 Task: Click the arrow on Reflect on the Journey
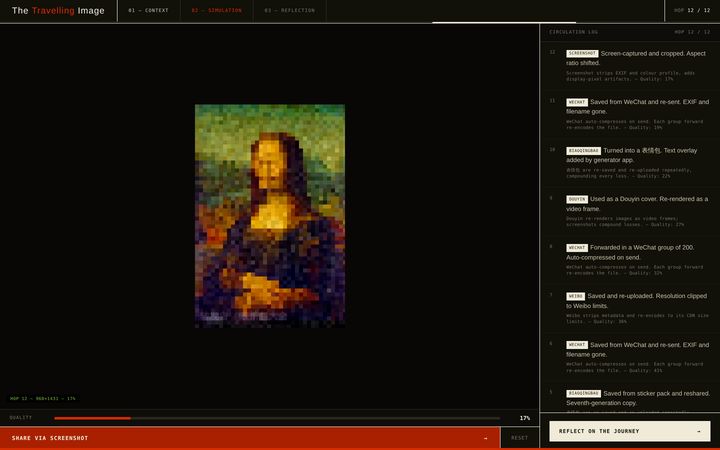click(x=699, y=431)
